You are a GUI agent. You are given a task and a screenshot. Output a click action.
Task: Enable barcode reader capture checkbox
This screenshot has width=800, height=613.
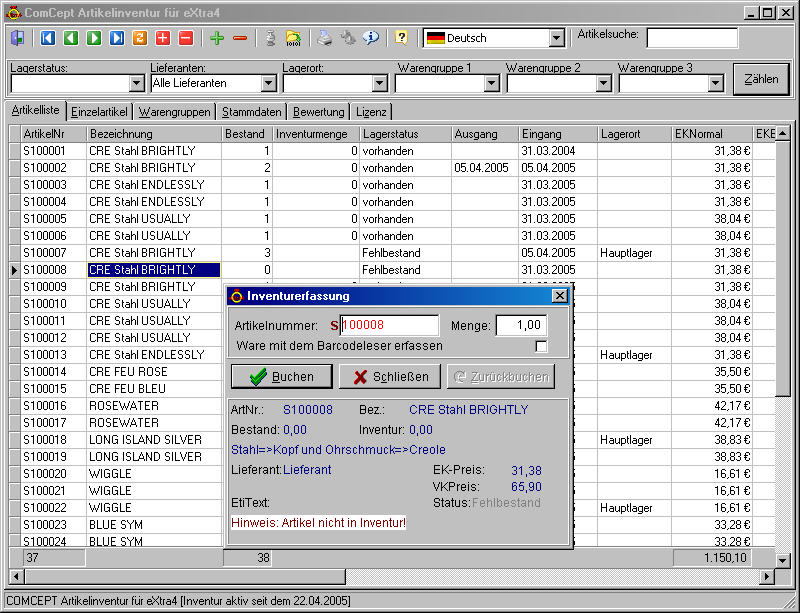point(541,346)
